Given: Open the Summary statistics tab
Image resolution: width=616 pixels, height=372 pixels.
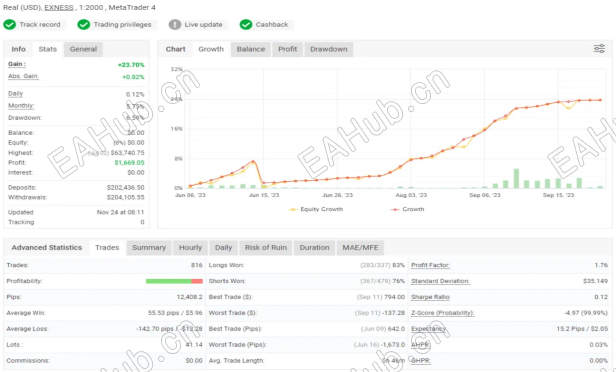Looking at the screenshot, I should 149,248.
